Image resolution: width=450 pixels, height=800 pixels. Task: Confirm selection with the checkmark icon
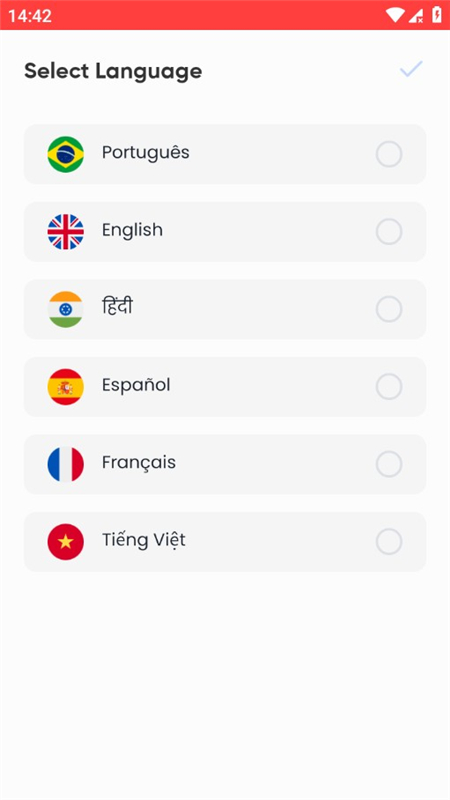[x=411, y=69]
